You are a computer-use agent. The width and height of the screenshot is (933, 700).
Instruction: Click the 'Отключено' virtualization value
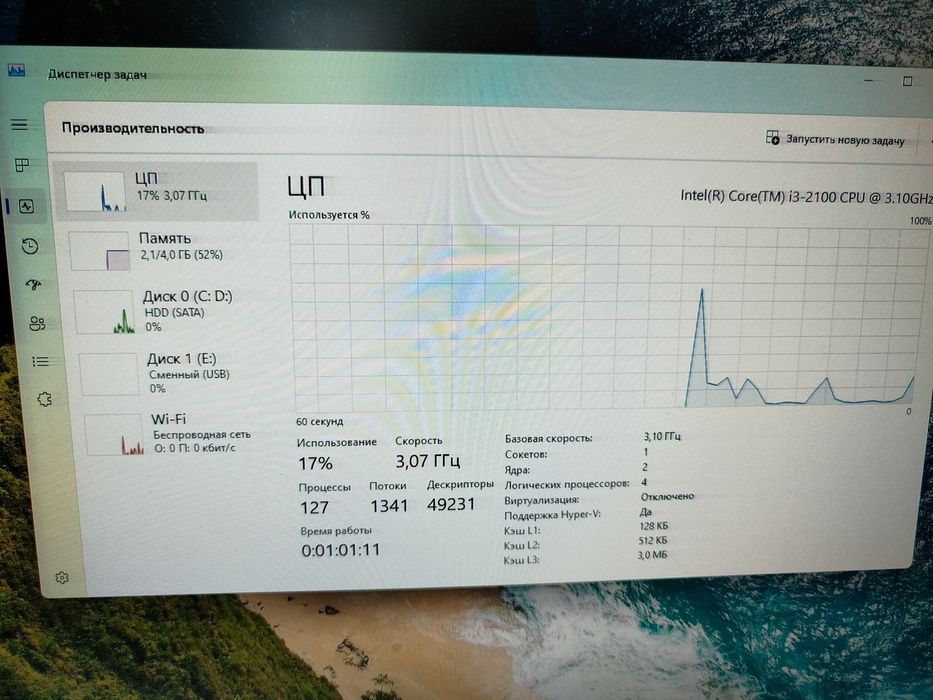pos(668,496)
